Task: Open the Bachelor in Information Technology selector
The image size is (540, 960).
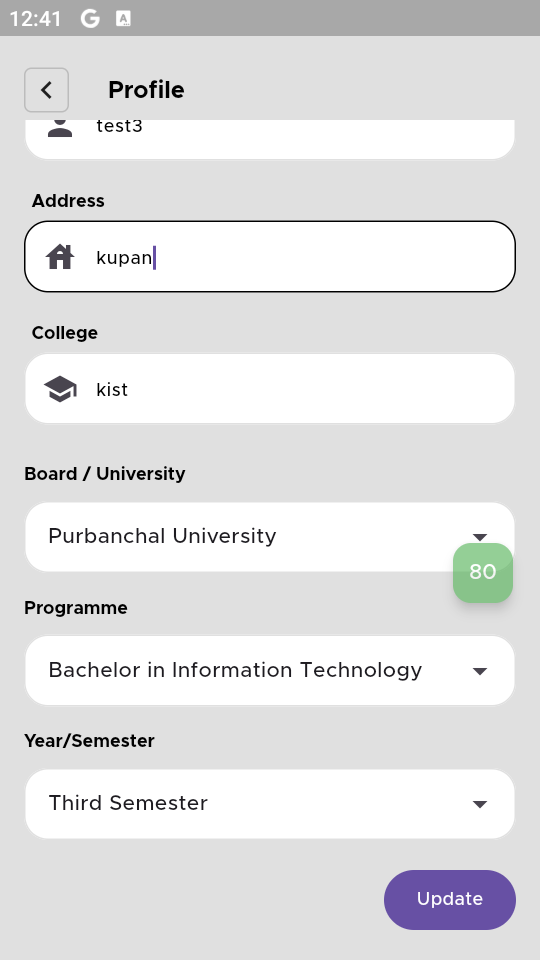Action: point(270,670)
